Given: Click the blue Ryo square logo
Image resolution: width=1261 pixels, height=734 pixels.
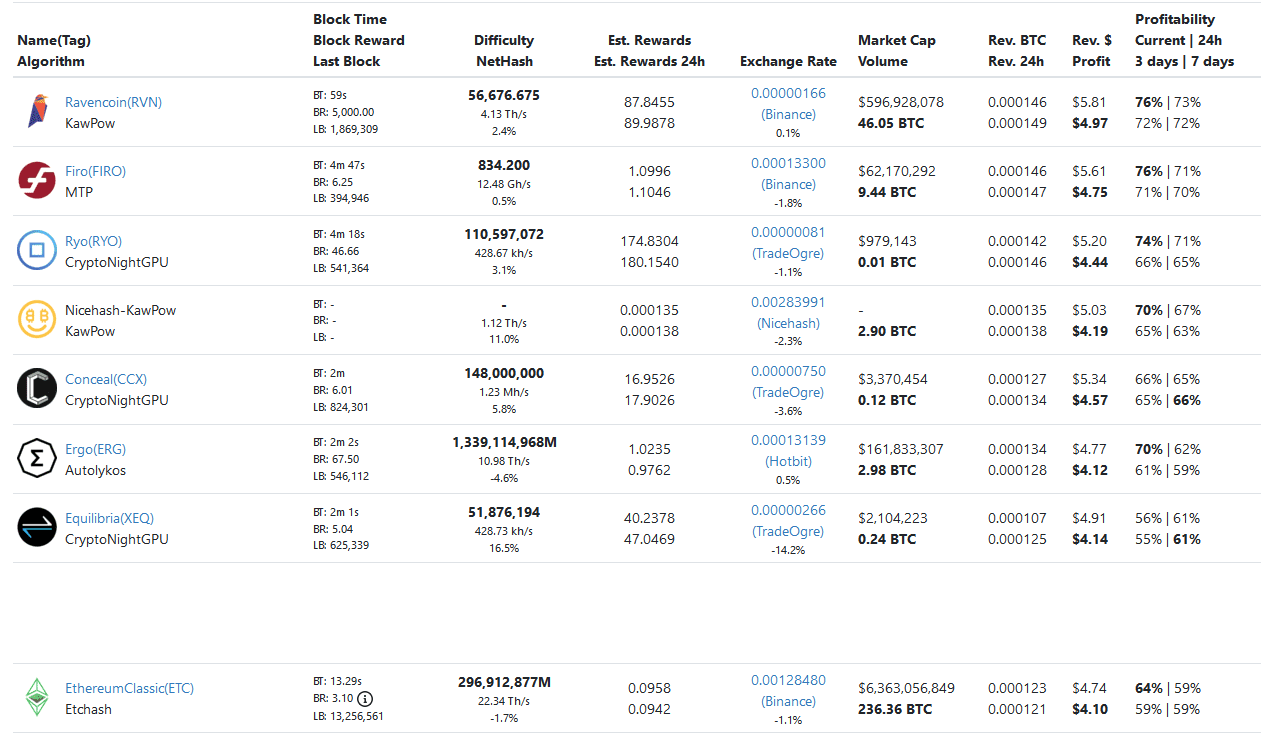Looking at the screenshot, I should coord(37,250).
